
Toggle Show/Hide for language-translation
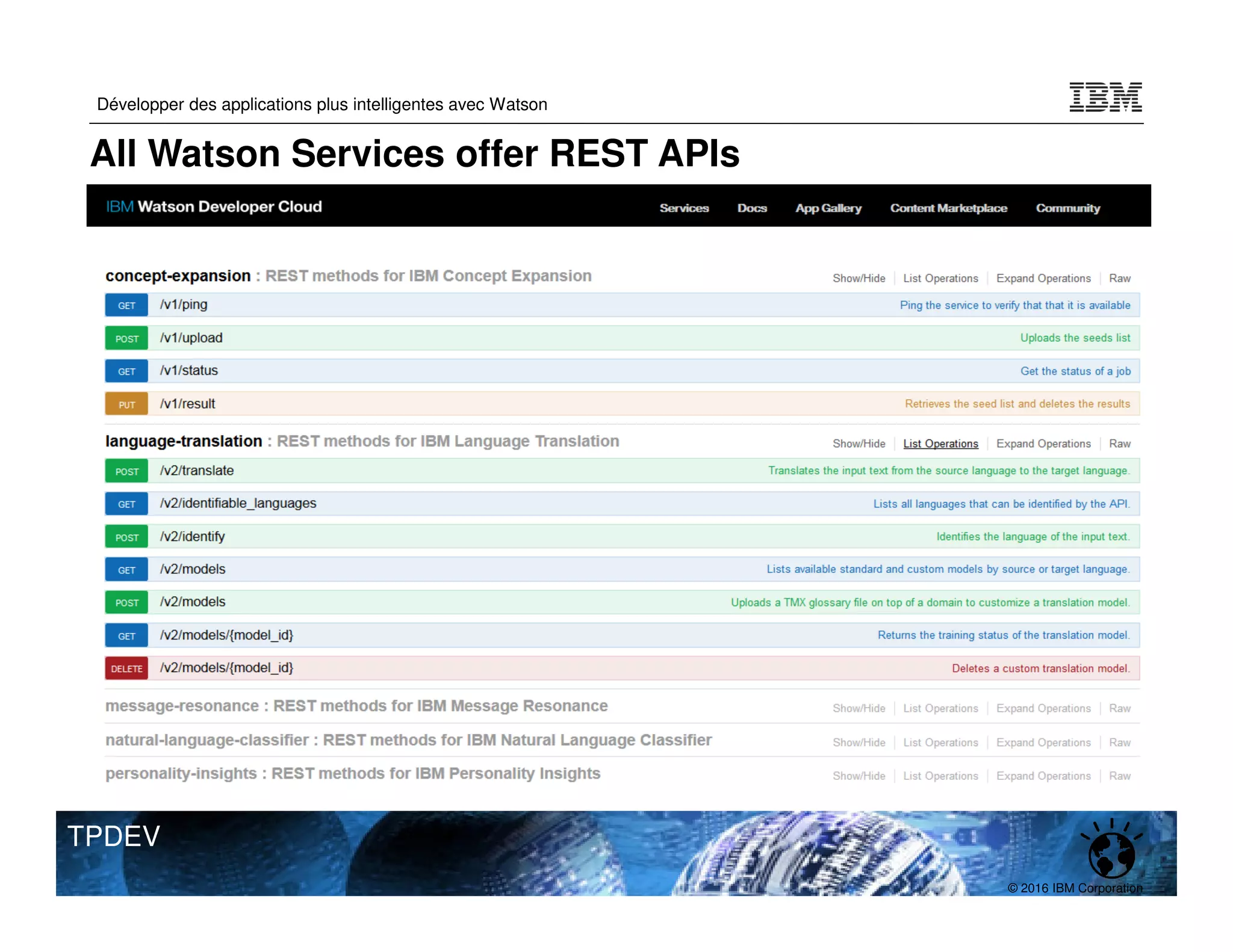859,444
